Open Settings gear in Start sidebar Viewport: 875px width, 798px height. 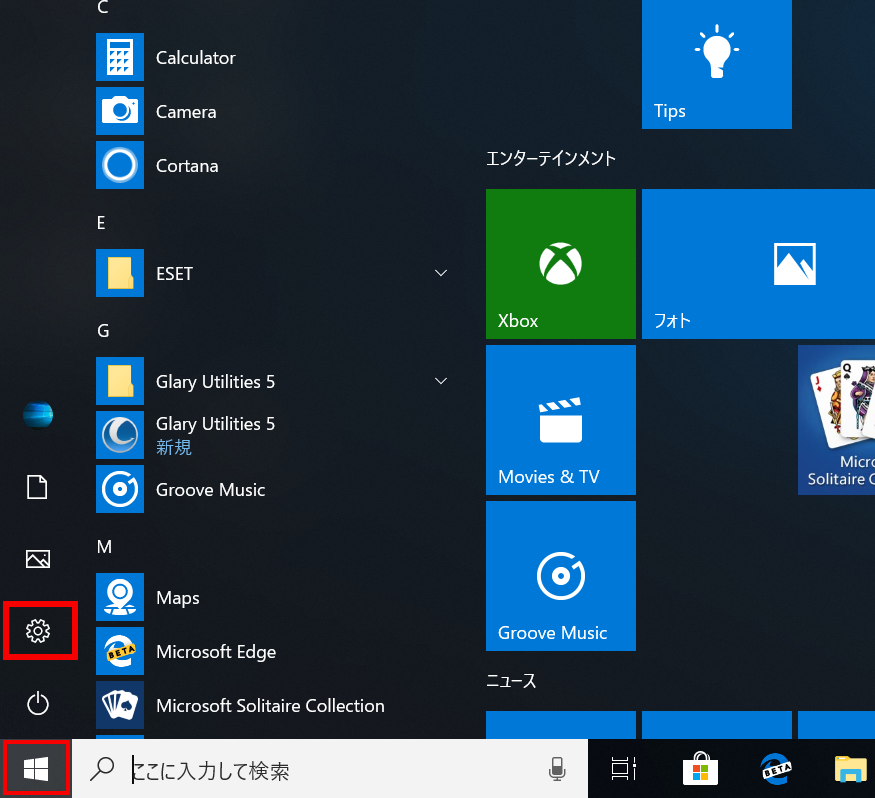click(x=38, y=631)
